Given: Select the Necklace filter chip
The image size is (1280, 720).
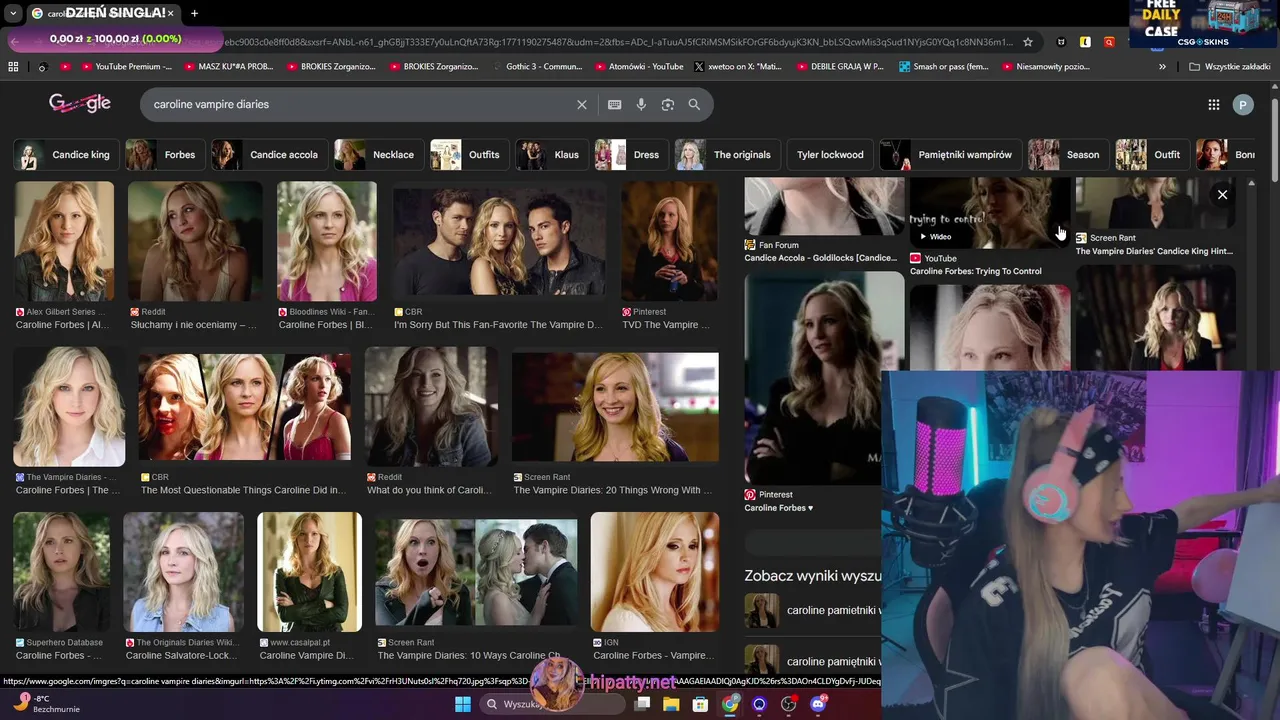Looking at the screenshot, I should [x=378, y=155].
